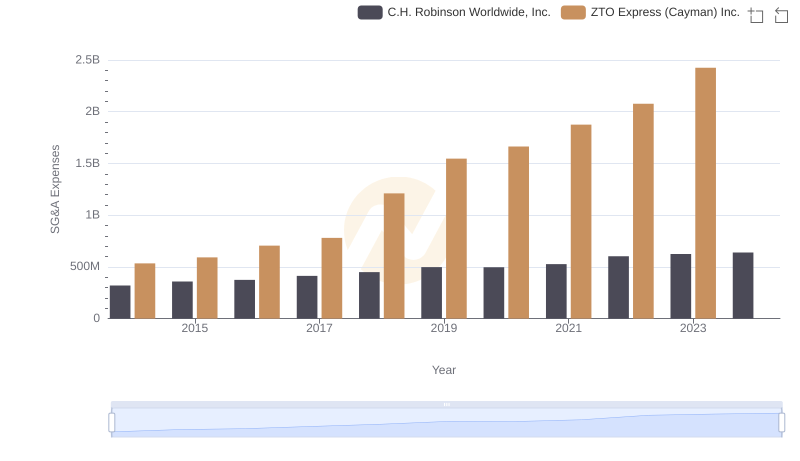
Task: Select ZTO Express bar for 2023
Action: tap(705, 193)
